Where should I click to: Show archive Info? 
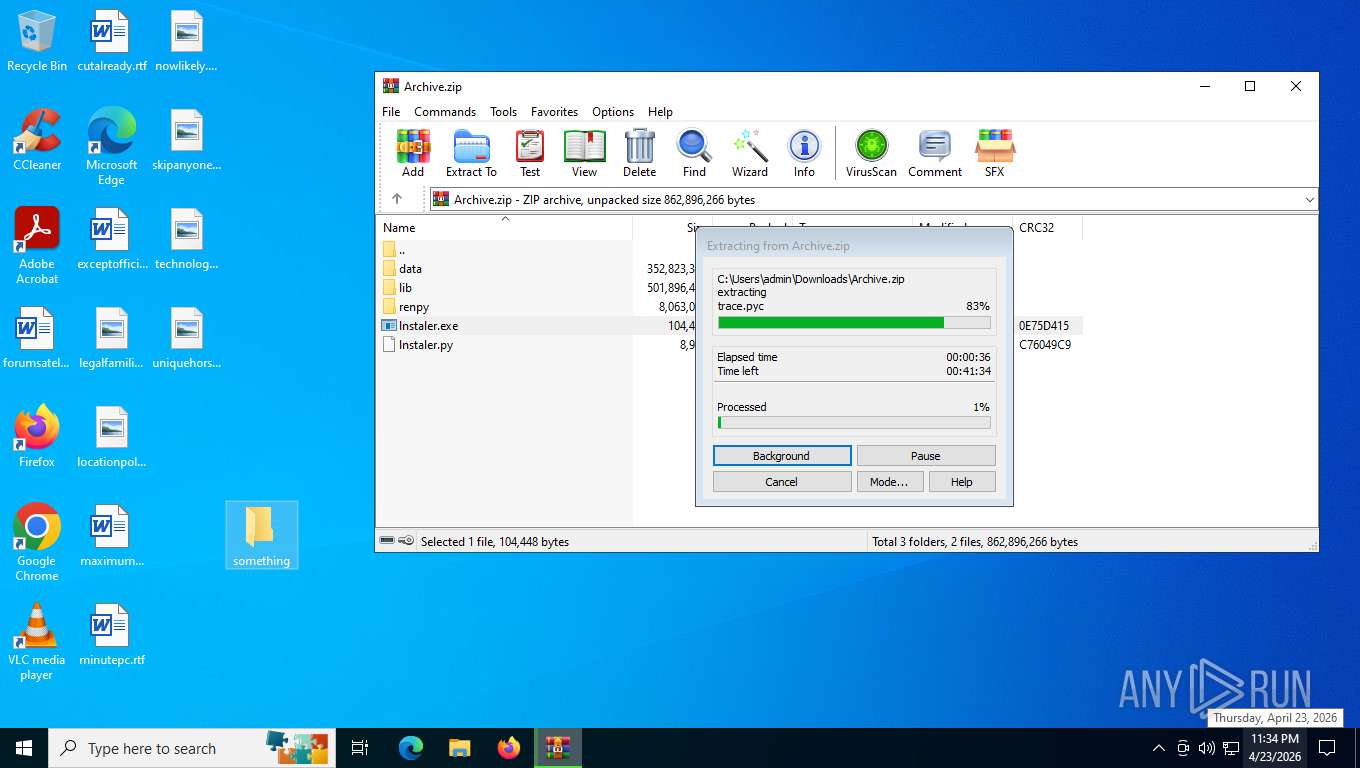pyautogui.click(x=804, y=153)
